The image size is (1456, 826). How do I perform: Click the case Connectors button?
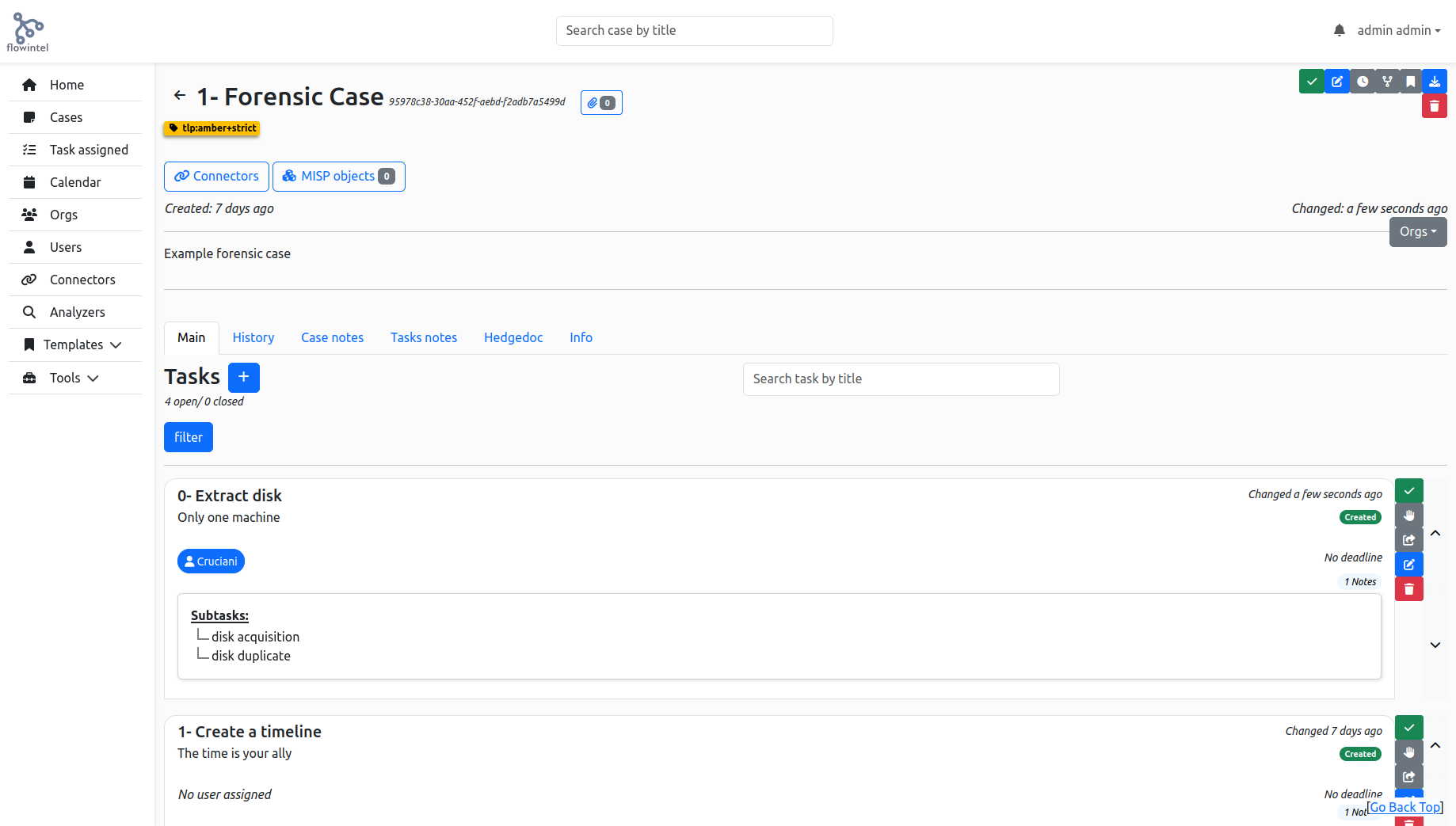(216, 177)
